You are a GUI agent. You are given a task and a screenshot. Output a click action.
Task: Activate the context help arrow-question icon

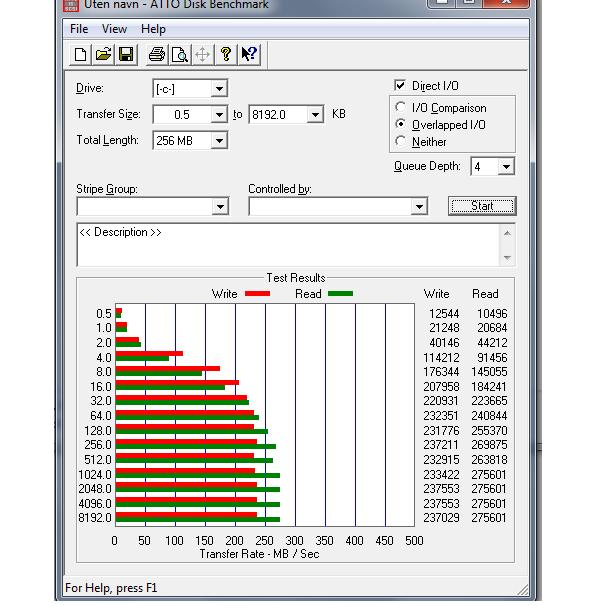[249, 54]
